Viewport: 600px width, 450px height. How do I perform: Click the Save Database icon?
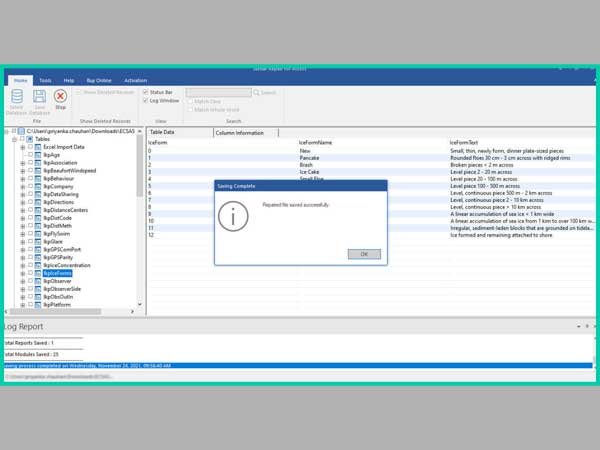coord(39,96)
